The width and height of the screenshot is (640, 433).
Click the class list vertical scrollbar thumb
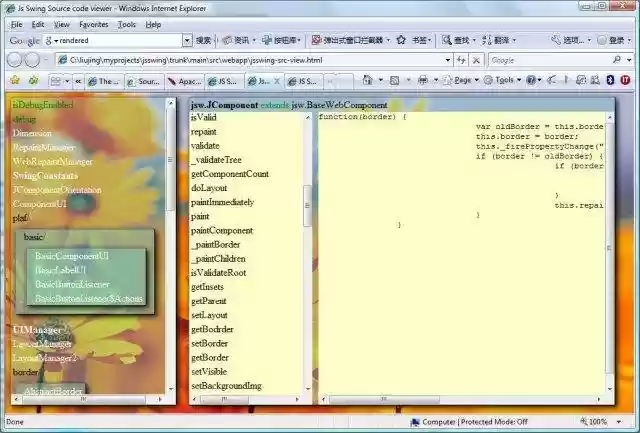[170, 160]
